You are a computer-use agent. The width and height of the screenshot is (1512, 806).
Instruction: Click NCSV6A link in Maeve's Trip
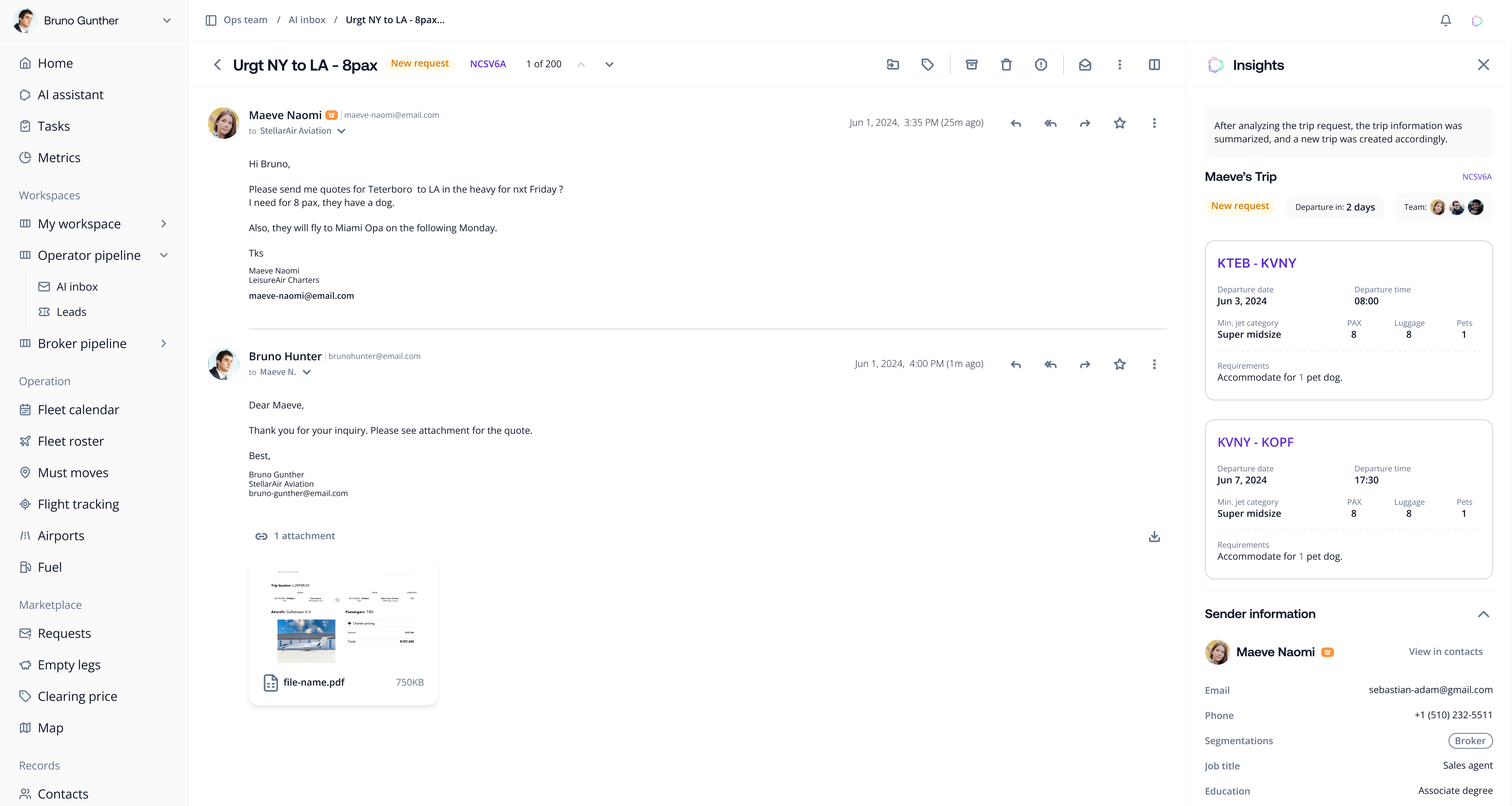(x=1476, y=177)
